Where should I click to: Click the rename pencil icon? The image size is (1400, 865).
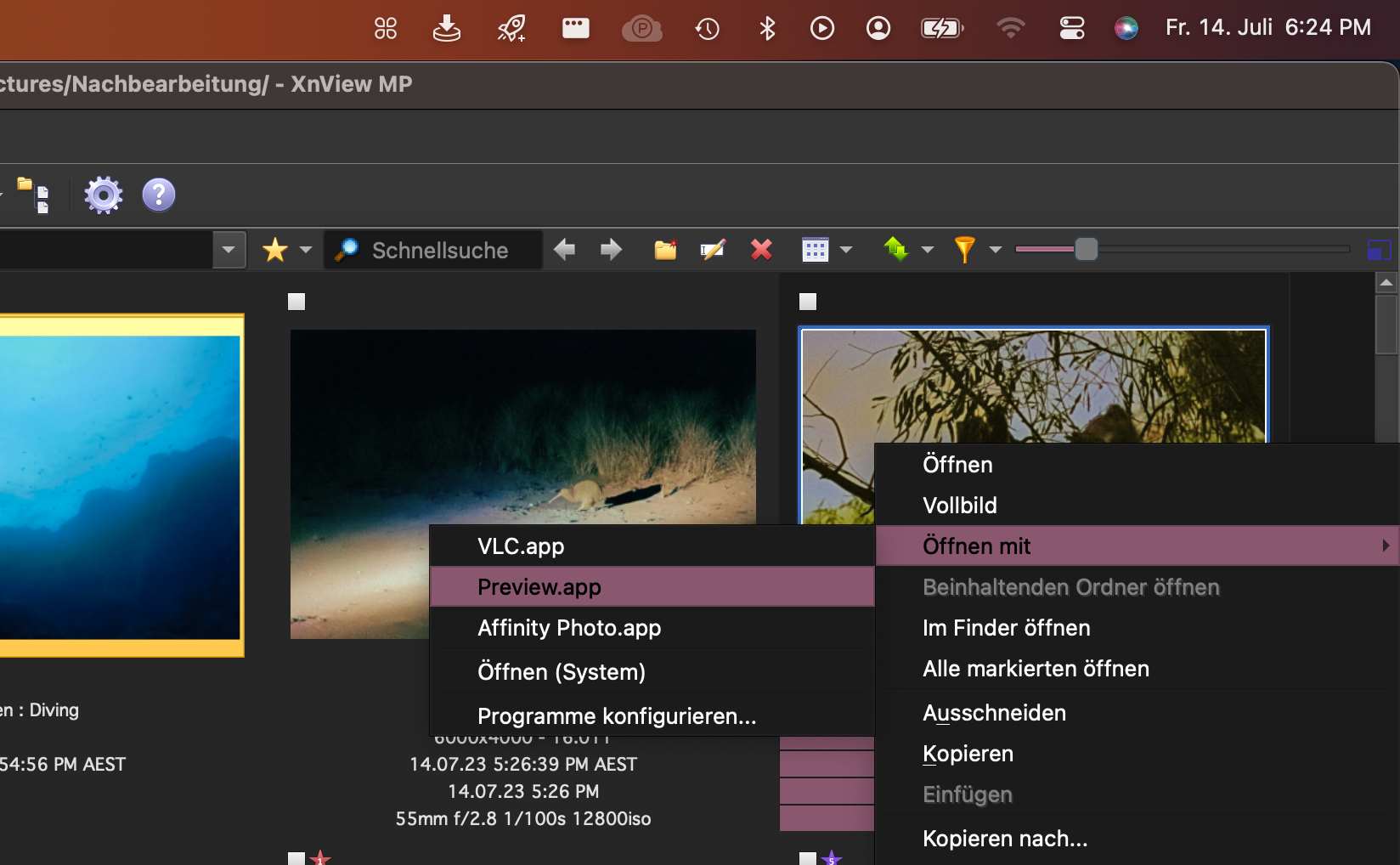(x=712, y=250)
